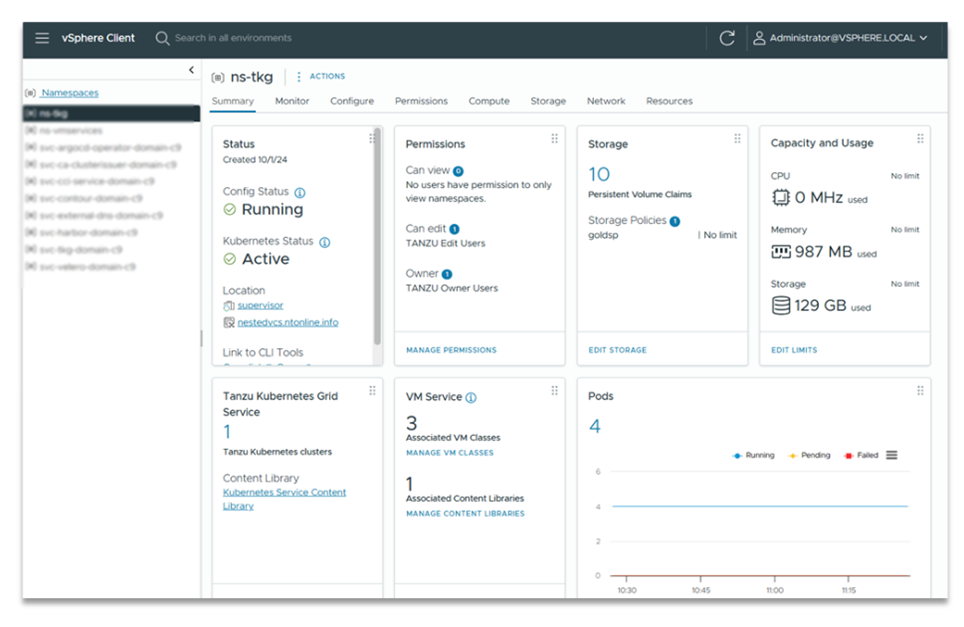Click the Pods count 4
Viewport: 964px width, 627px height.
click(595, 427)
